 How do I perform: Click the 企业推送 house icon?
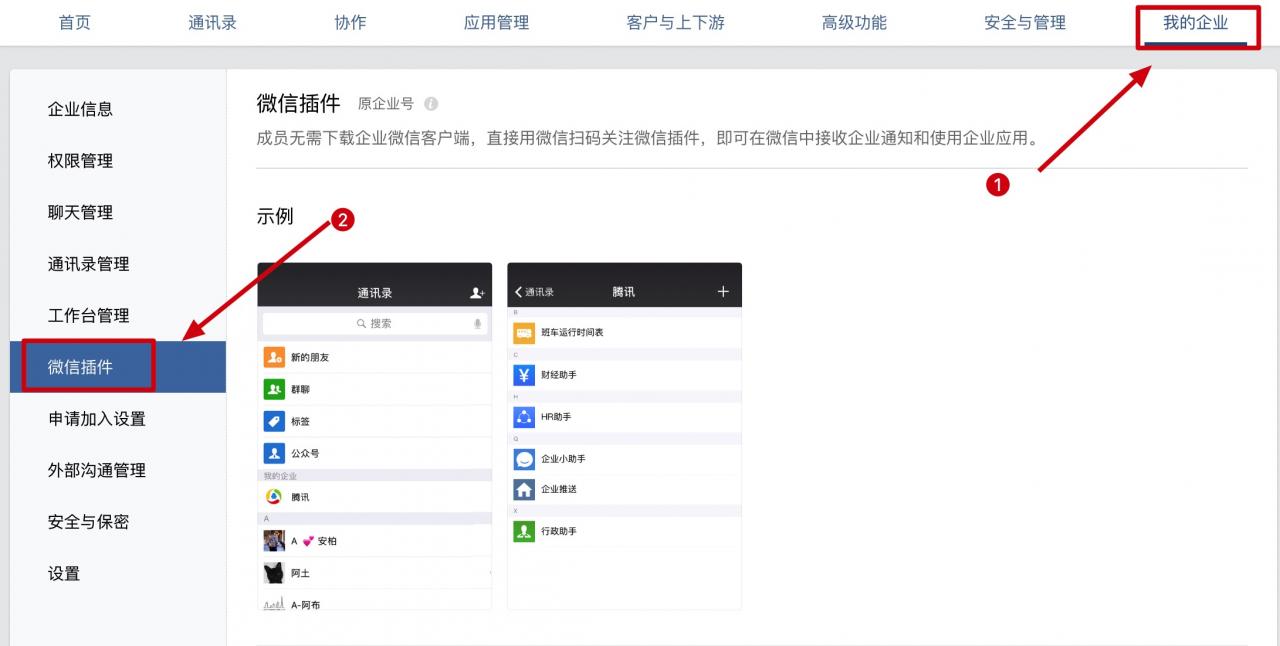tap(524, 489)
